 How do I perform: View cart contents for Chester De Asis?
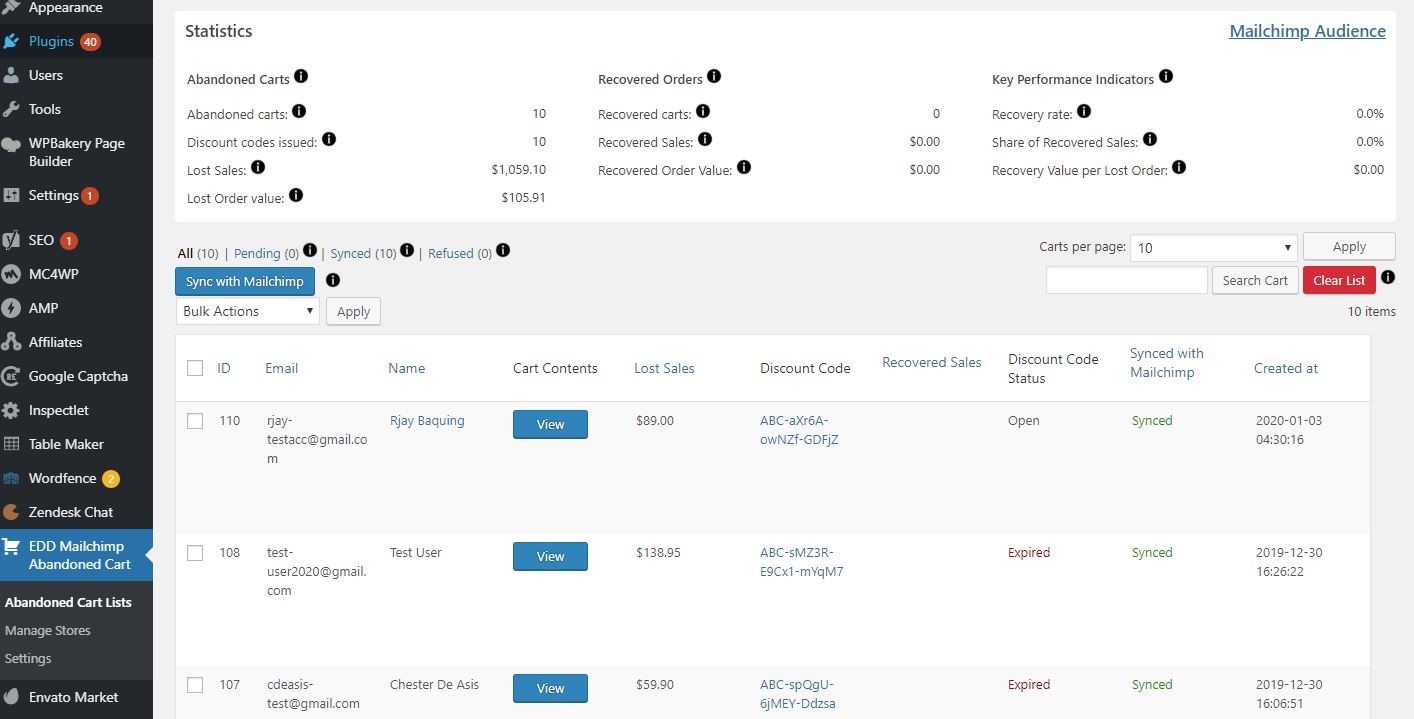pos(550,689)
